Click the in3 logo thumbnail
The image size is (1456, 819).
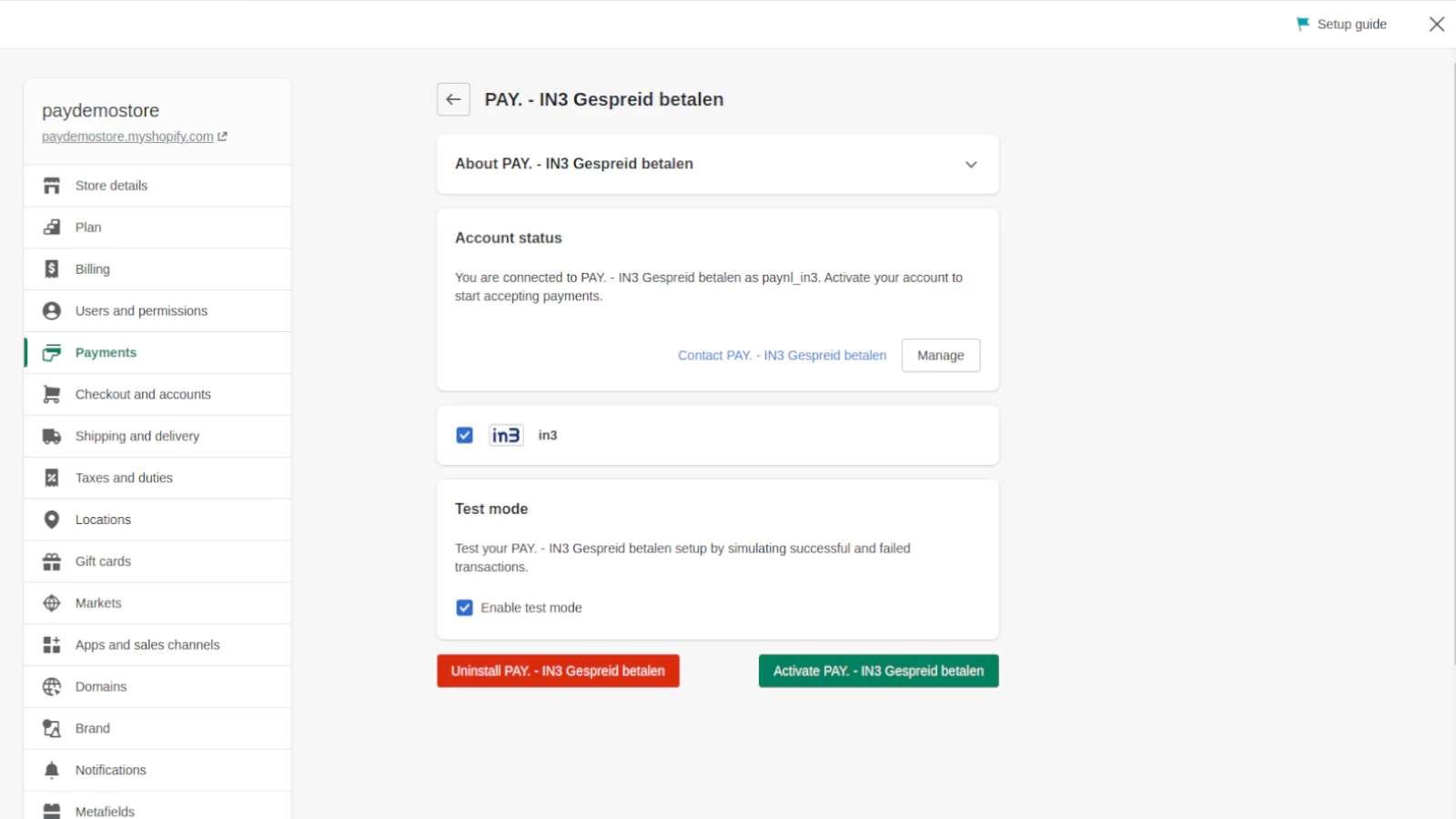coord(506,436)
